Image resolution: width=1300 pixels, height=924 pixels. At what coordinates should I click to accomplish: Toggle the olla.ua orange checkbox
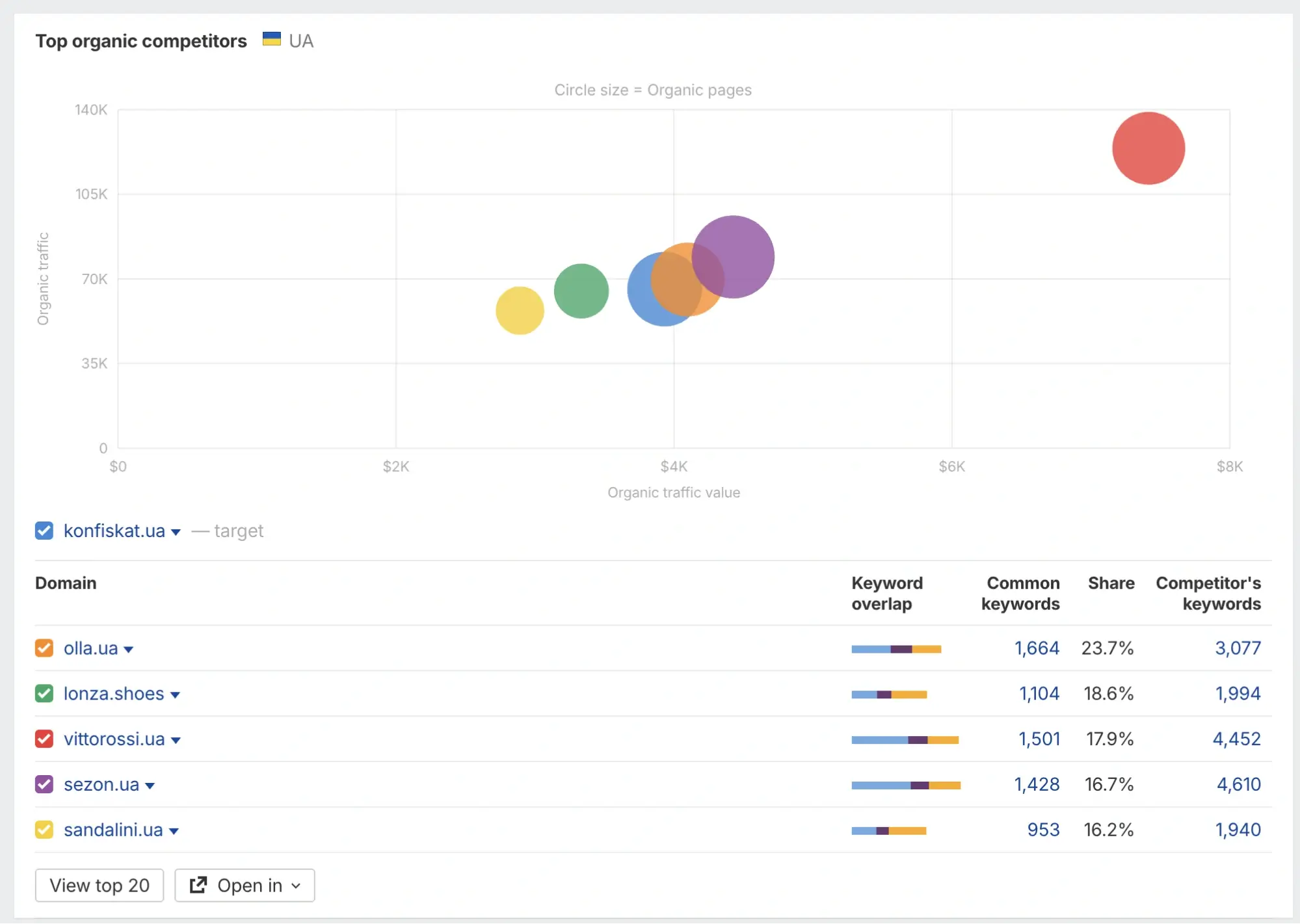coord(44,648)
